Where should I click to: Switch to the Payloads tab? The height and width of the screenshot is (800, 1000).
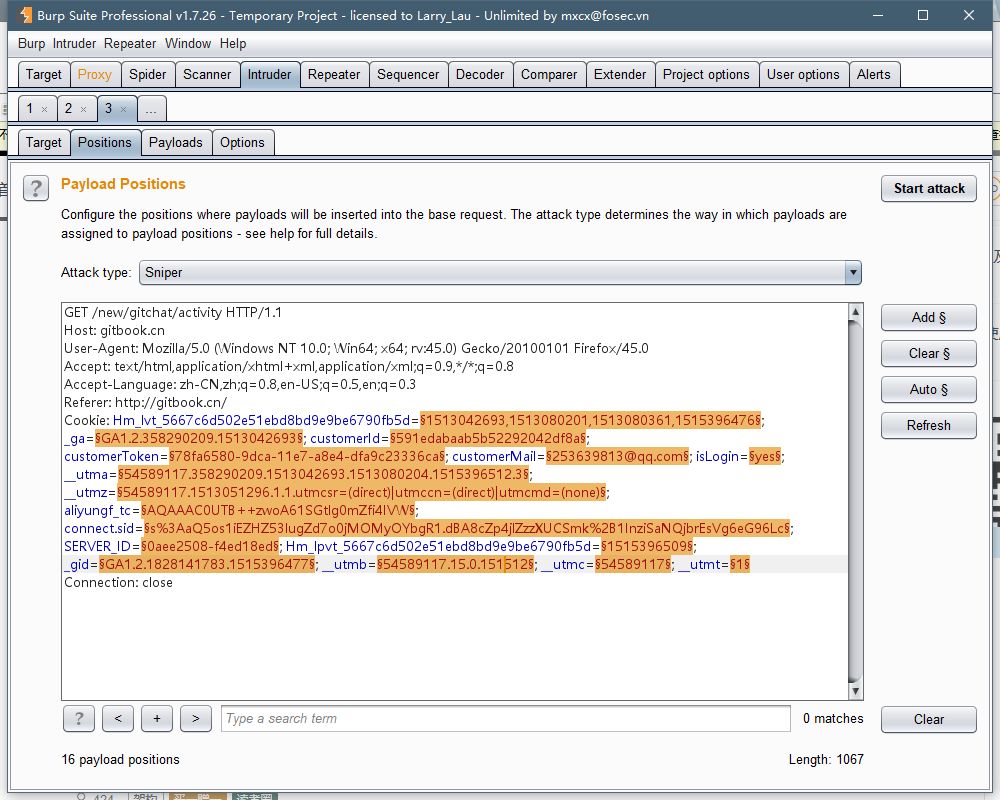tap(175, 142)
